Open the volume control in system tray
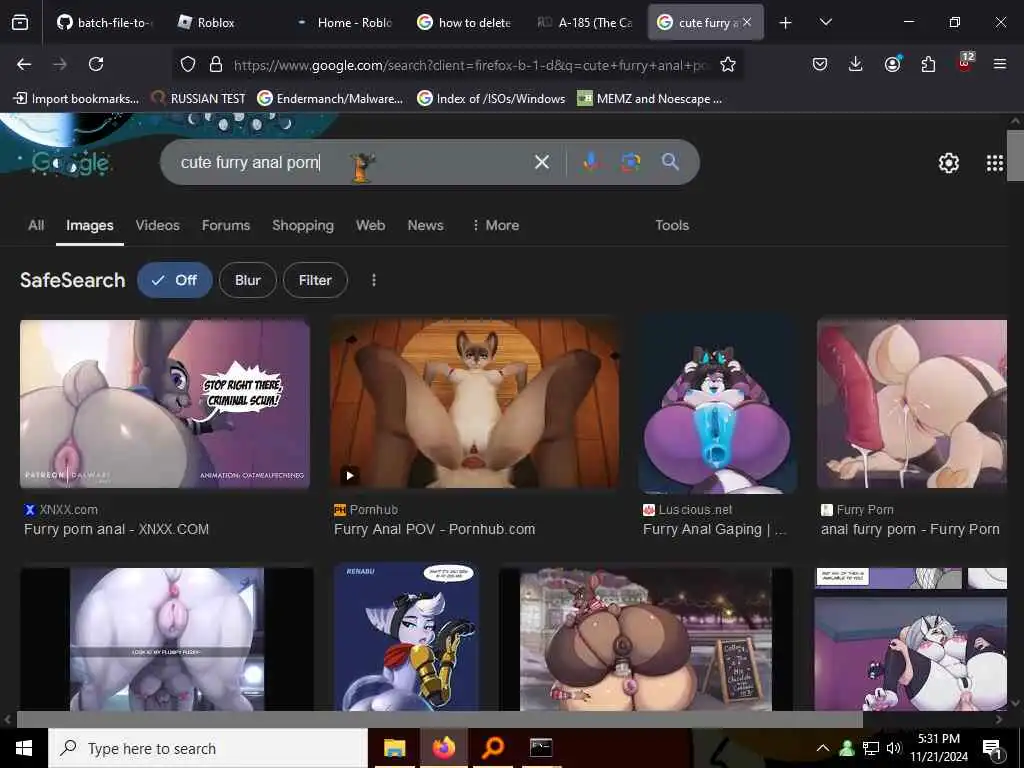 point(894,748)
